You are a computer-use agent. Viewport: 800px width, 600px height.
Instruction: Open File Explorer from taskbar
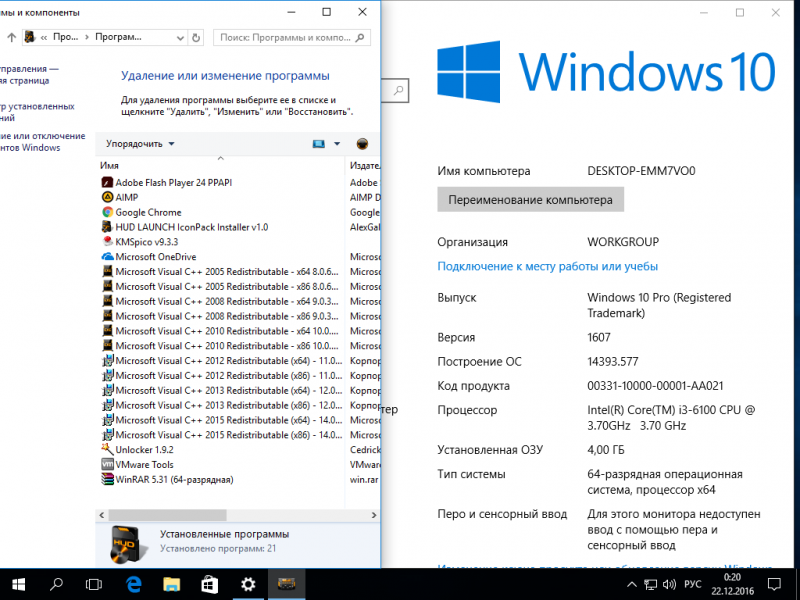pyautogui.click(x=172, y=584)
